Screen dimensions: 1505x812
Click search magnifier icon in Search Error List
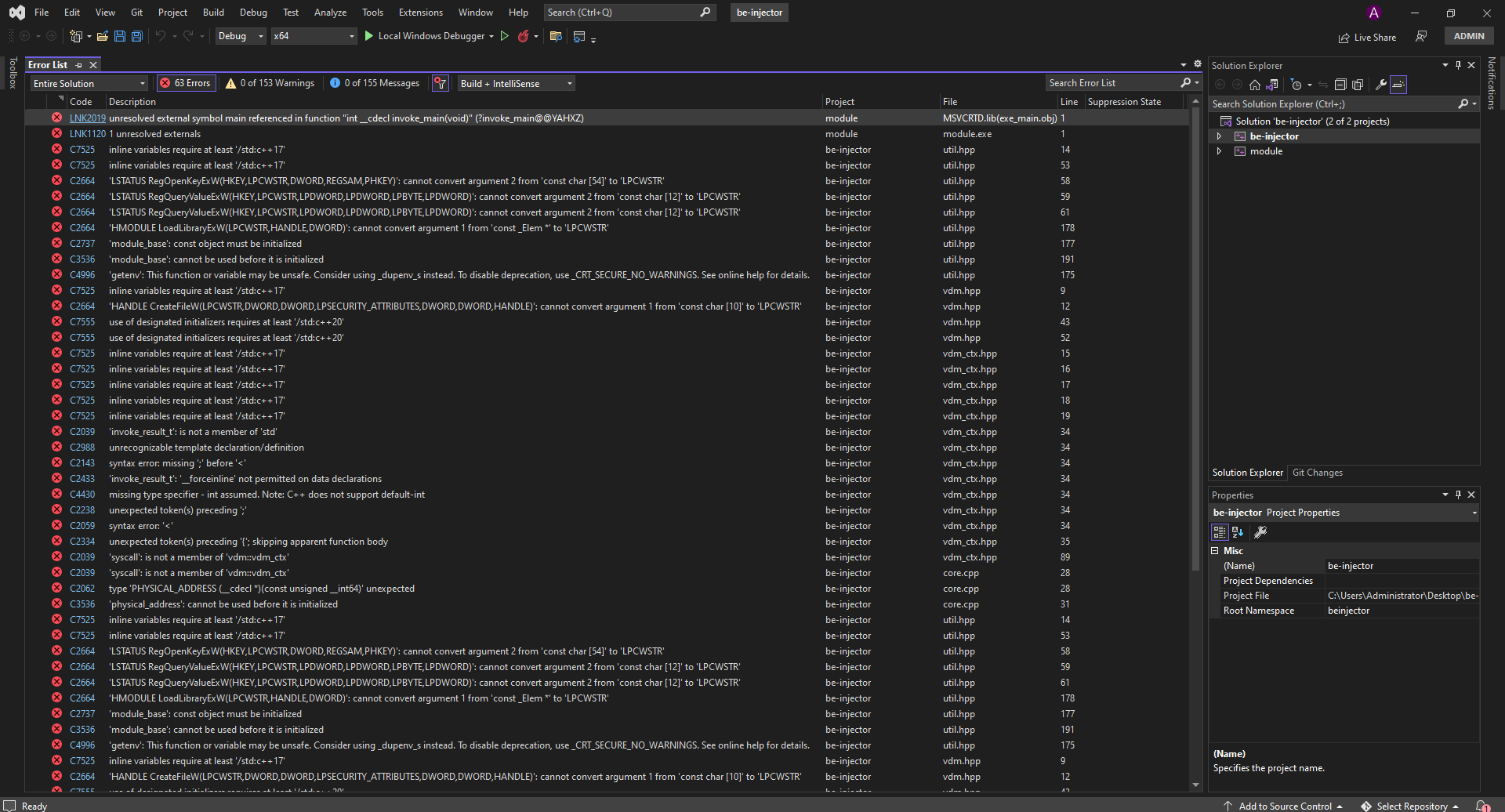pyautogui.click(x=1186, y=83)
